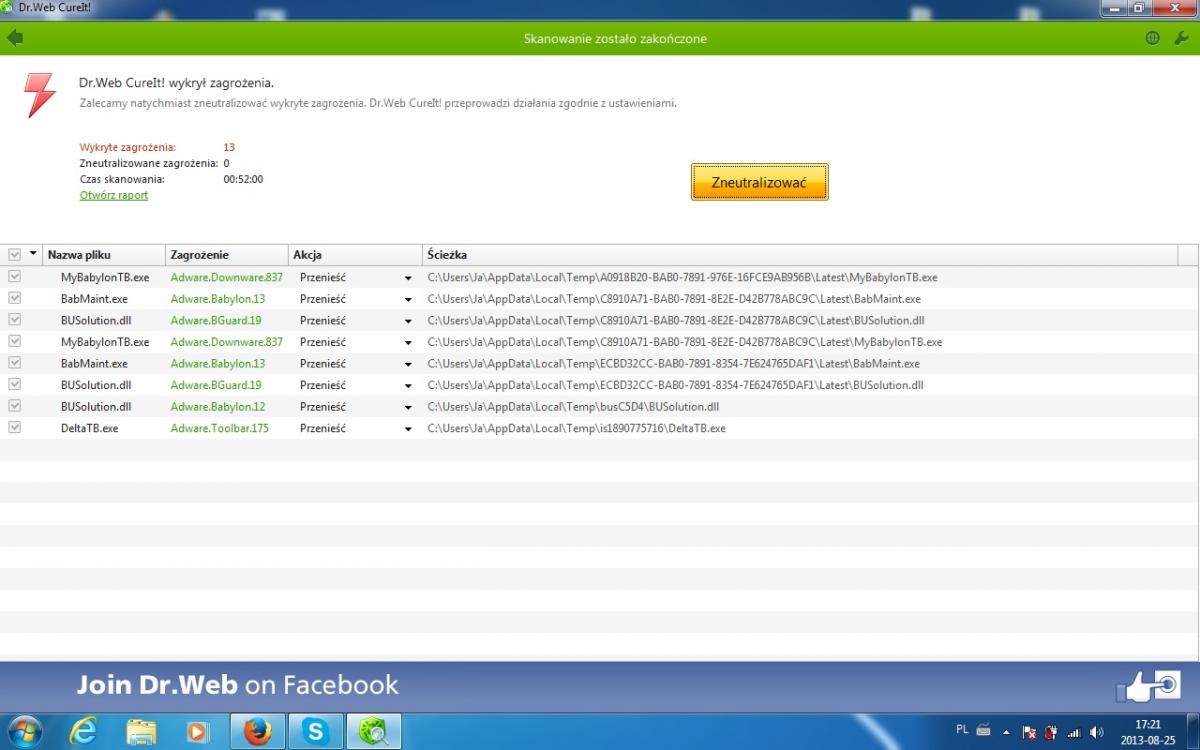Open the Windows Start orb

click(x=24, y=731)
